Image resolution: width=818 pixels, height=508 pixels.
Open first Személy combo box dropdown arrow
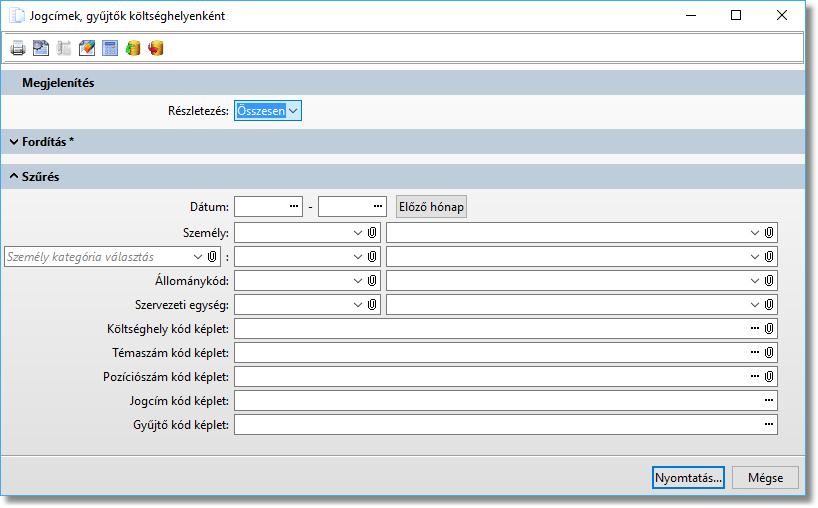tap(358, 233)
